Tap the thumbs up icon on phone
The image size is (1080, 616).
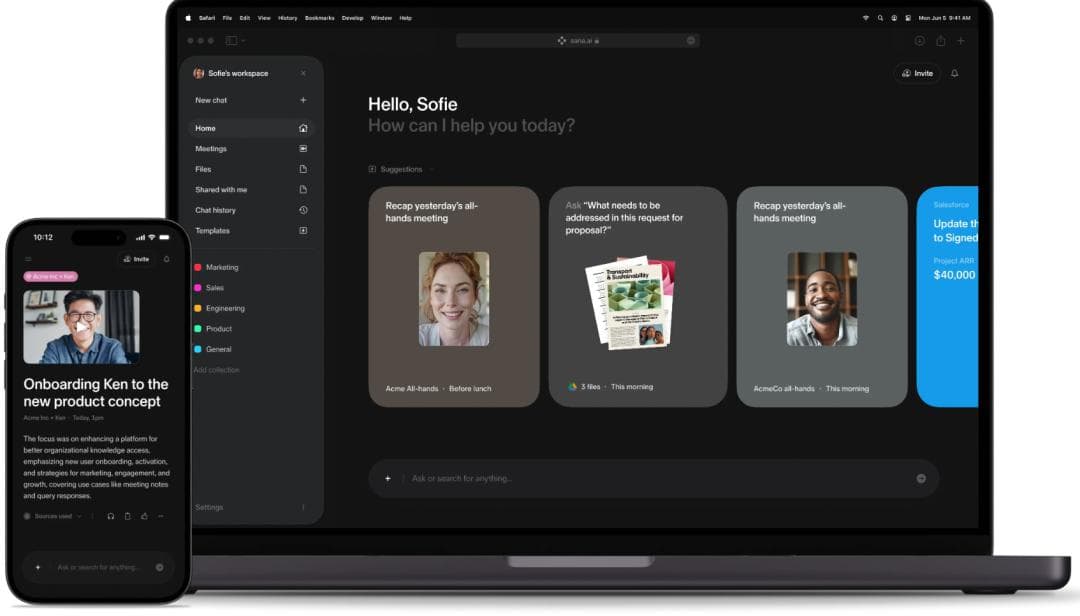(144, 516)
